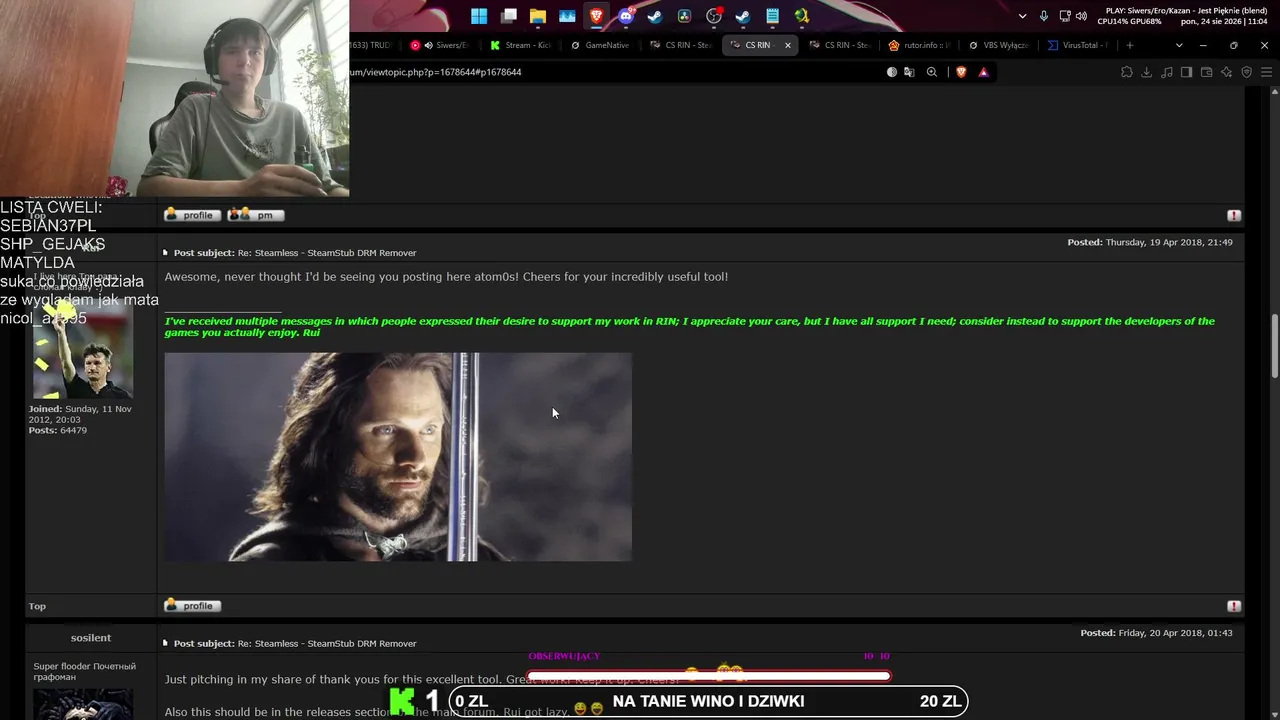The height and width of the screenshot is (720, 1280).
Task: Open the Brave main hamburger menu
Action: 1267,72
